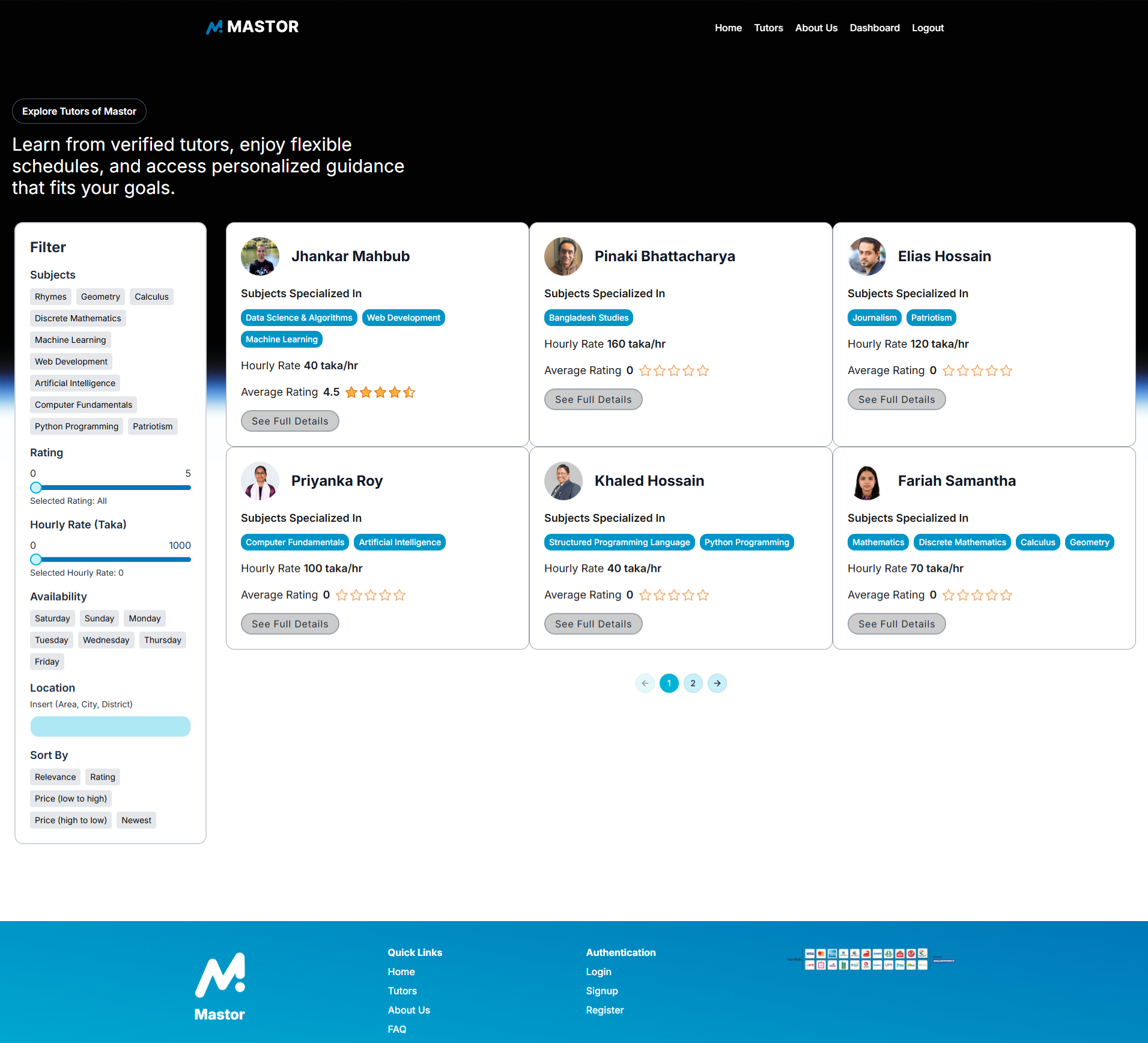1148x1043 pixels.
Task: Go to next page arrow
Action: click(x=717, y=683)
